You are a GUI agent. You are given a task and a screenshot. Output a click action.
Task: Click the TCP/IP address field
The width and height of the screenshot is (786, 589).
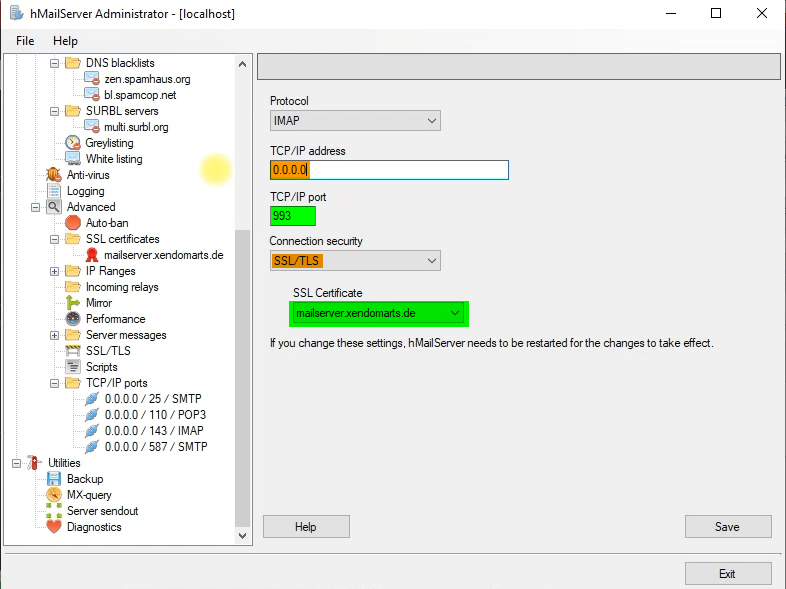coord(389,170)
